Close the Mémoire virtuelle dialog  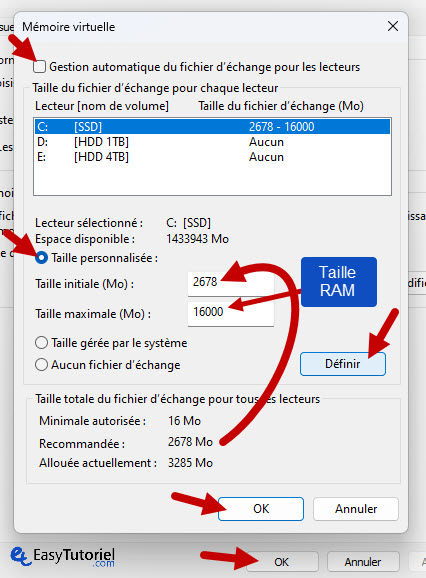[393, 27]
